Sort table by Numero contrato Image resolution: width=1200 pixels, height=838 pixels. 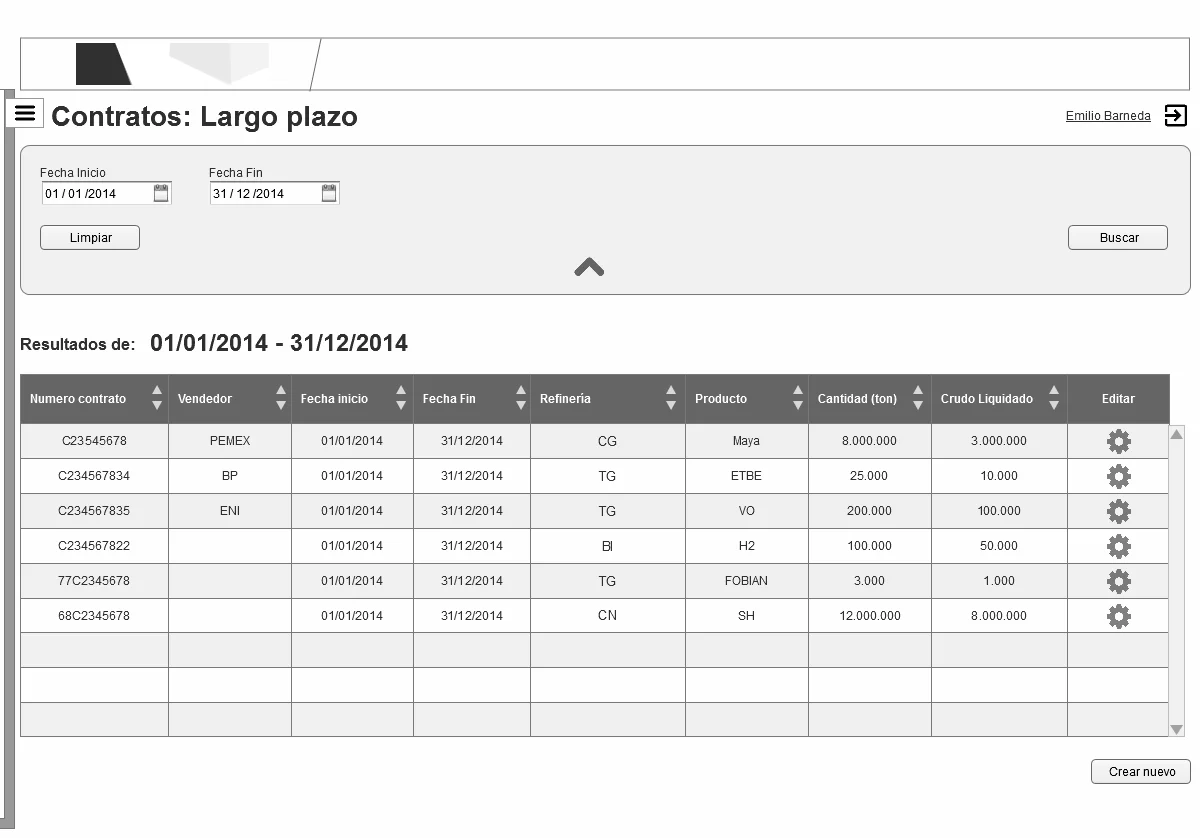(156, 398)
